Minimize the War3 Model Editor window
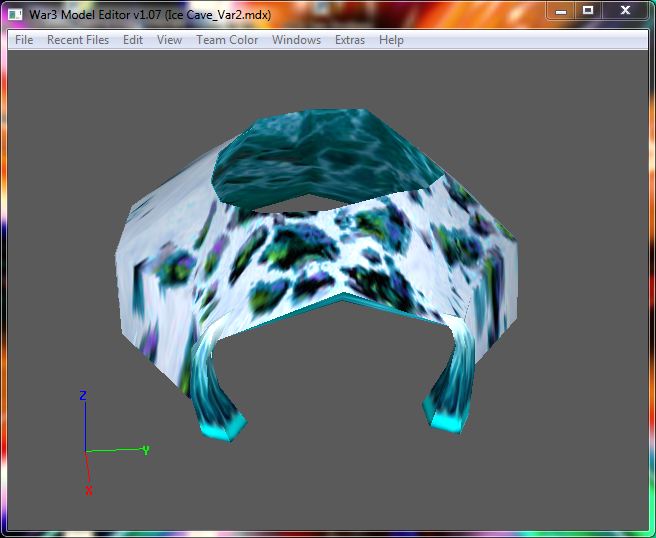Image resolution: width=656 pixels, height=538 pixels. [x=561, y=10]
